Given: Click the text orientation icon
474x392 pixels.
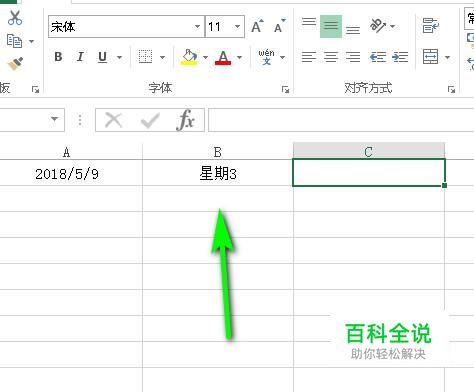Looking at the screenshot, I should coord(378,26).
